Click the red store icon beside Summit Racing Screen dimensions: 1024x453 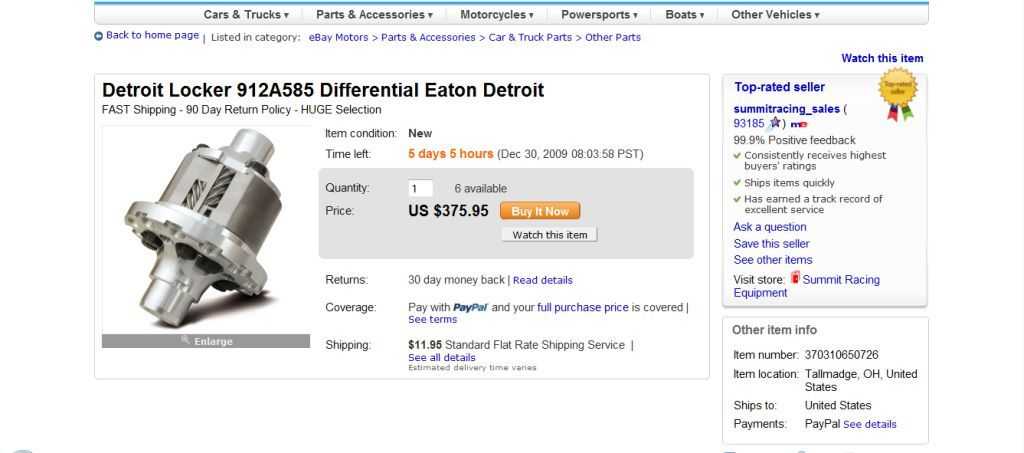pyautogui.click(x=795, y=277)
